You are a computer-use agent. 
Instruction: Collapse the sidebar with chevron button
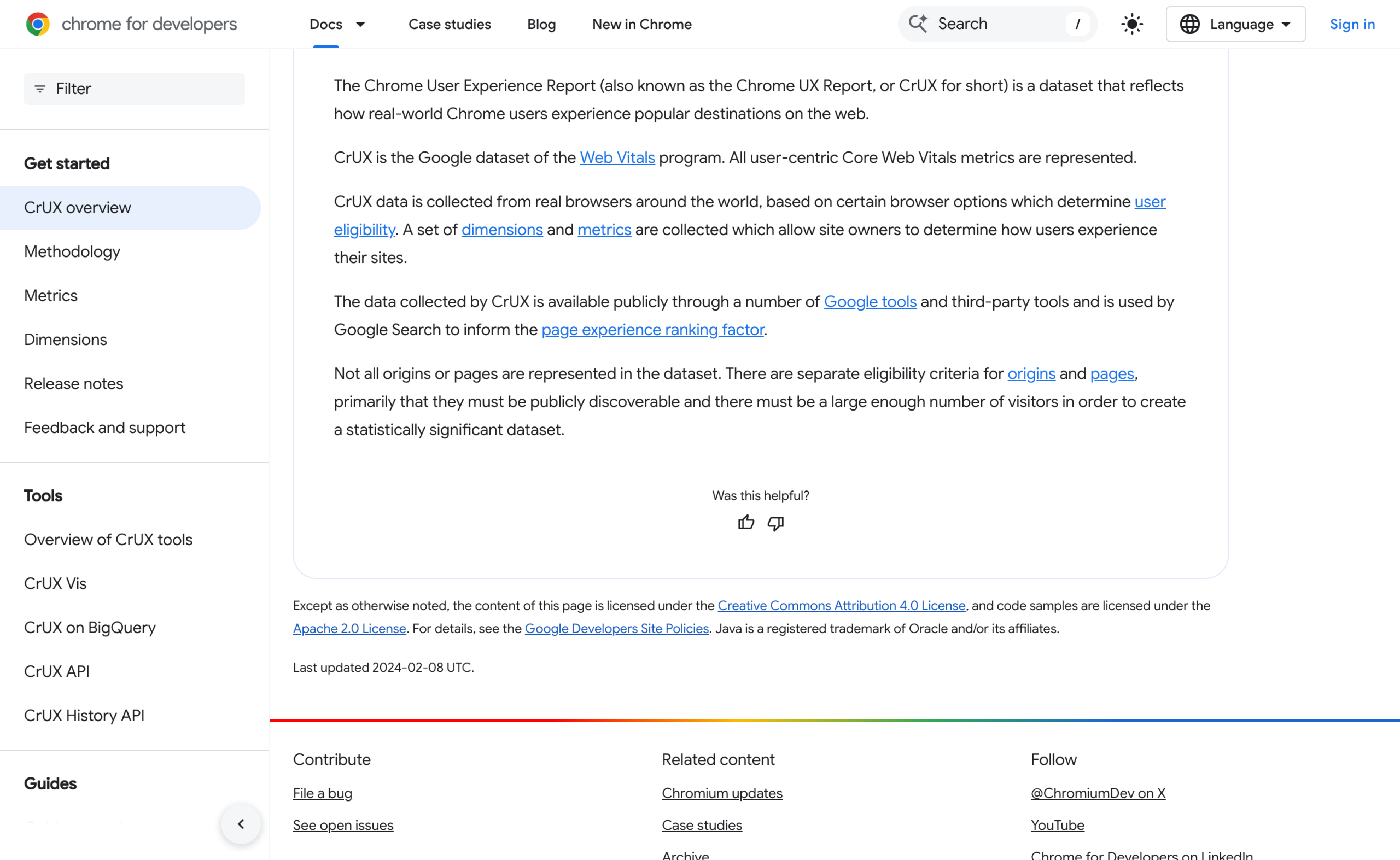coord(241,823)
